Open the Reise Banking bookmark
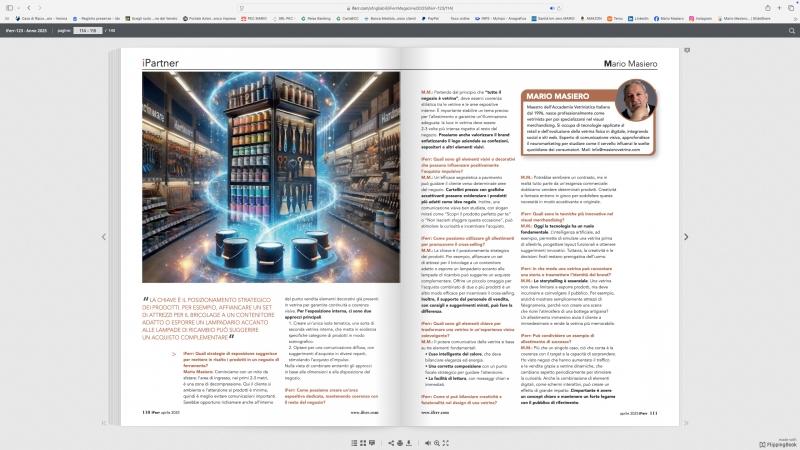Screen dimensions: 800x450 click(x=316, y=18)
